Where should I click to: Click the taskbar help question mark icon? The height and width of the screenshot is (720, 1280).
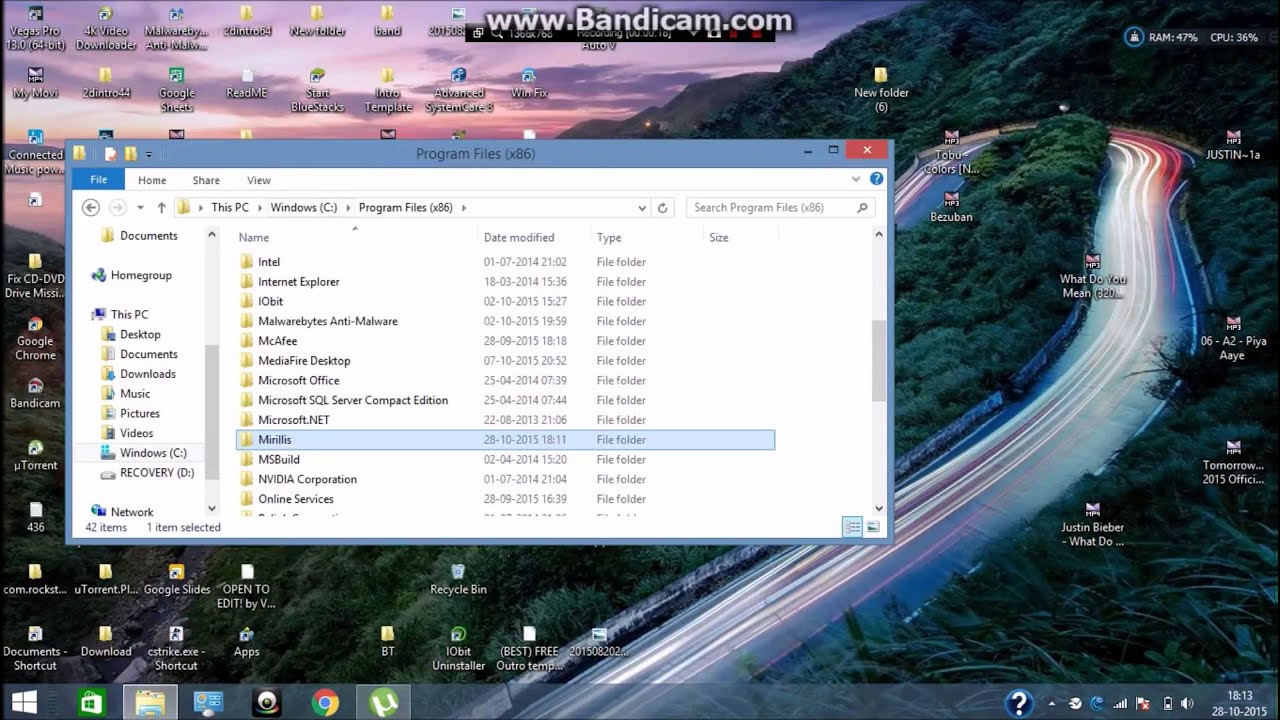coord(1018,703)
